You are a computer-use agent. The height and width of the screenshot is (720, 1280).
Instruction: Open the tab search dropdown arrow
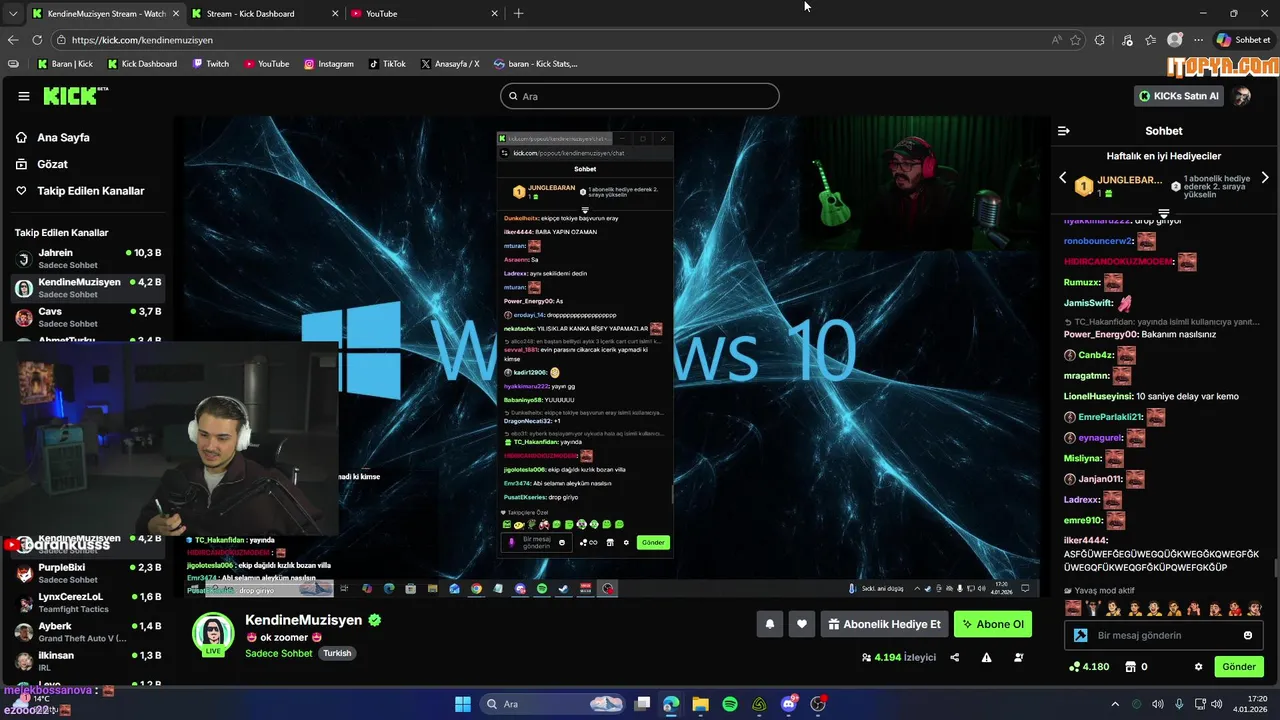(x=13, y=13)
